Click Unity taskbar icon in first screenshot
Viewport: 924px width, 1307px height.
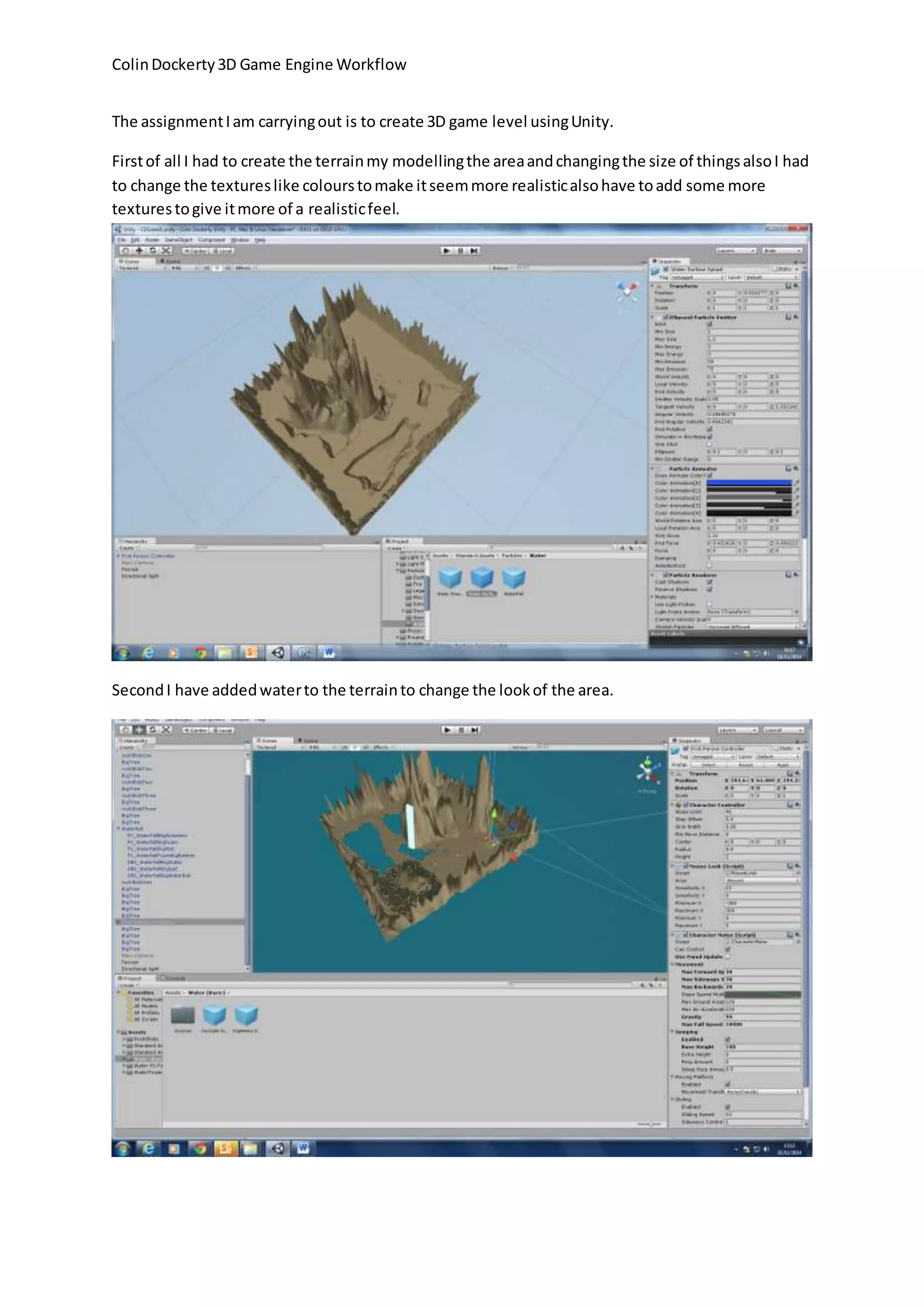pyautogui.click(x=277, y=652)
